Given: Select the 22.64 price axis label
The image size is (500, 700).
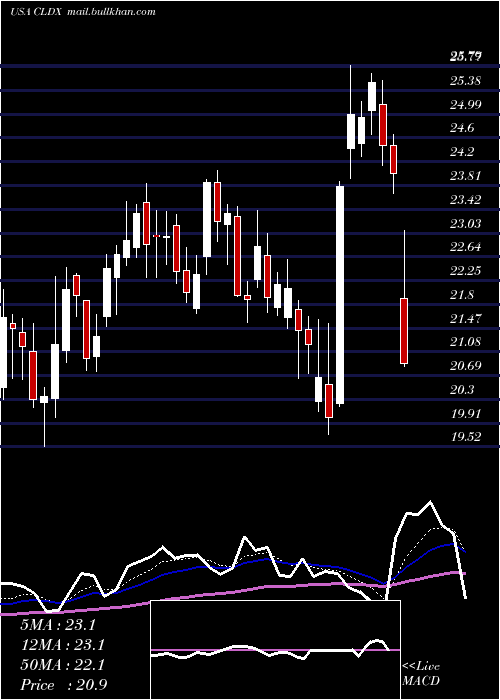Looking at the screenshot, I should coord(465,247).
